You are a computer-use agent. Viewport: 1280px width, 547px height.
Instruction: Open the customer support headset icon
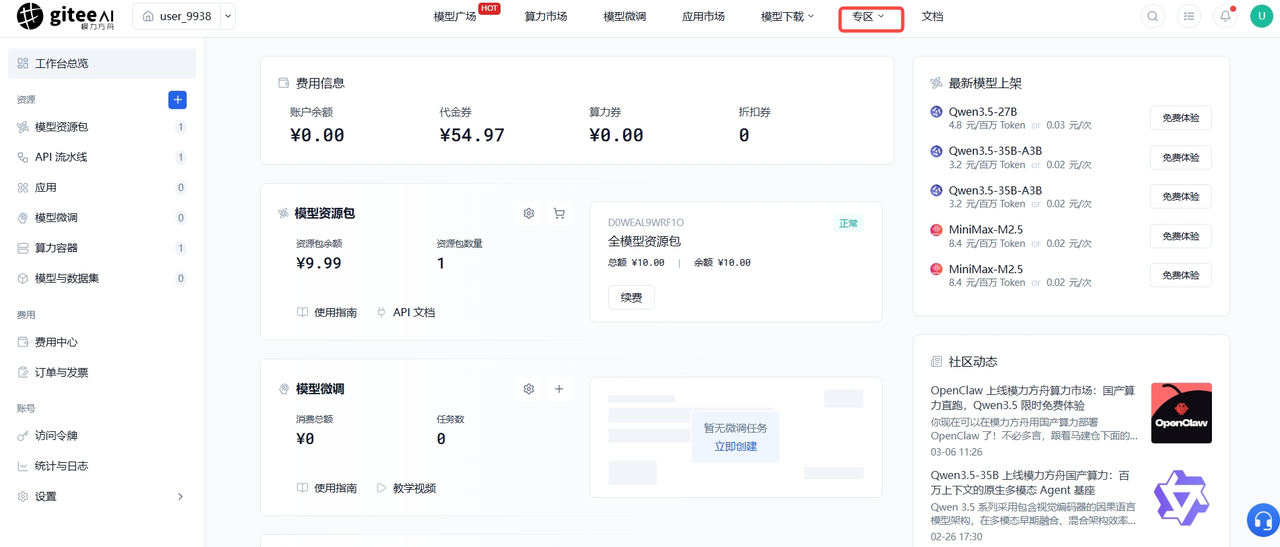coord(1263,521)
